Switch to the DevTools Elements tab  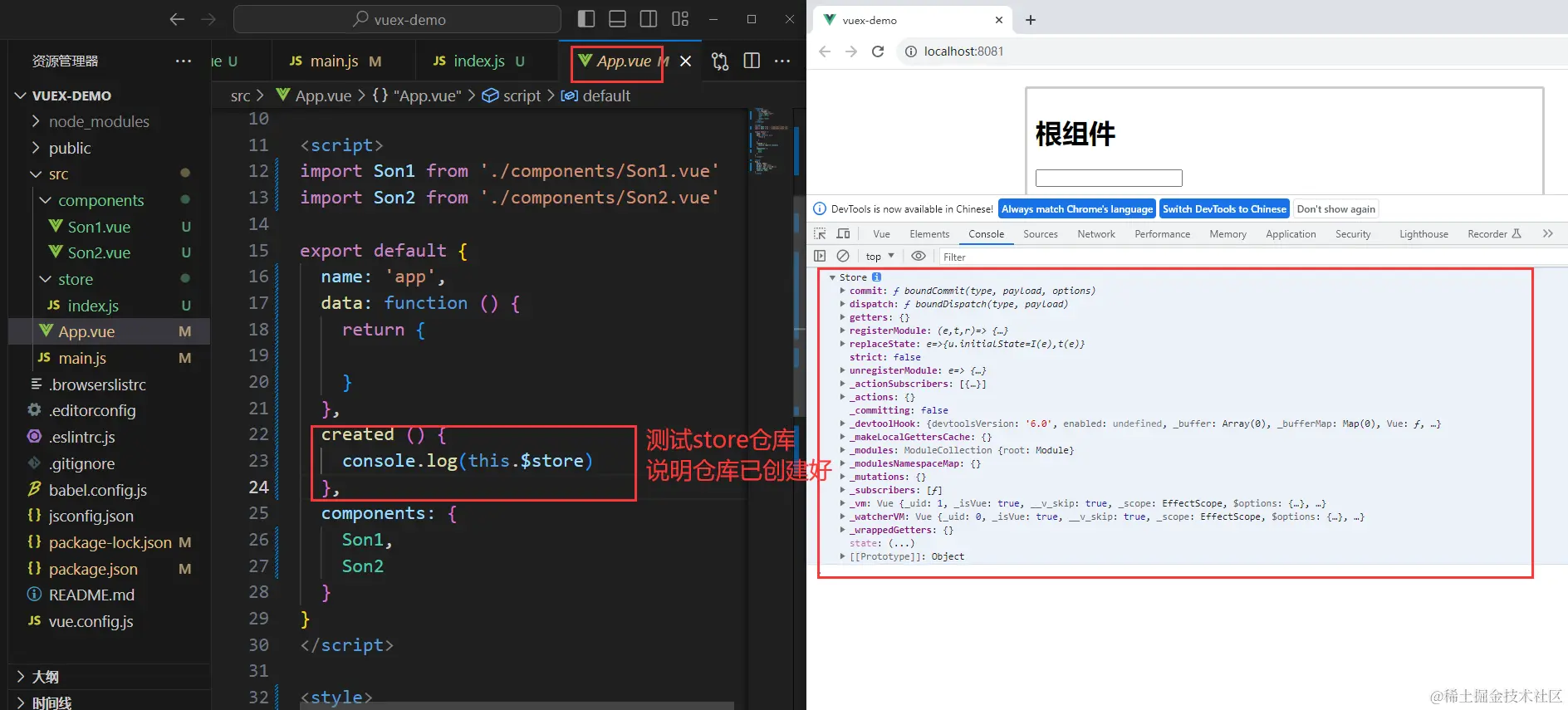pyautogui.click(x=929, y=234)
